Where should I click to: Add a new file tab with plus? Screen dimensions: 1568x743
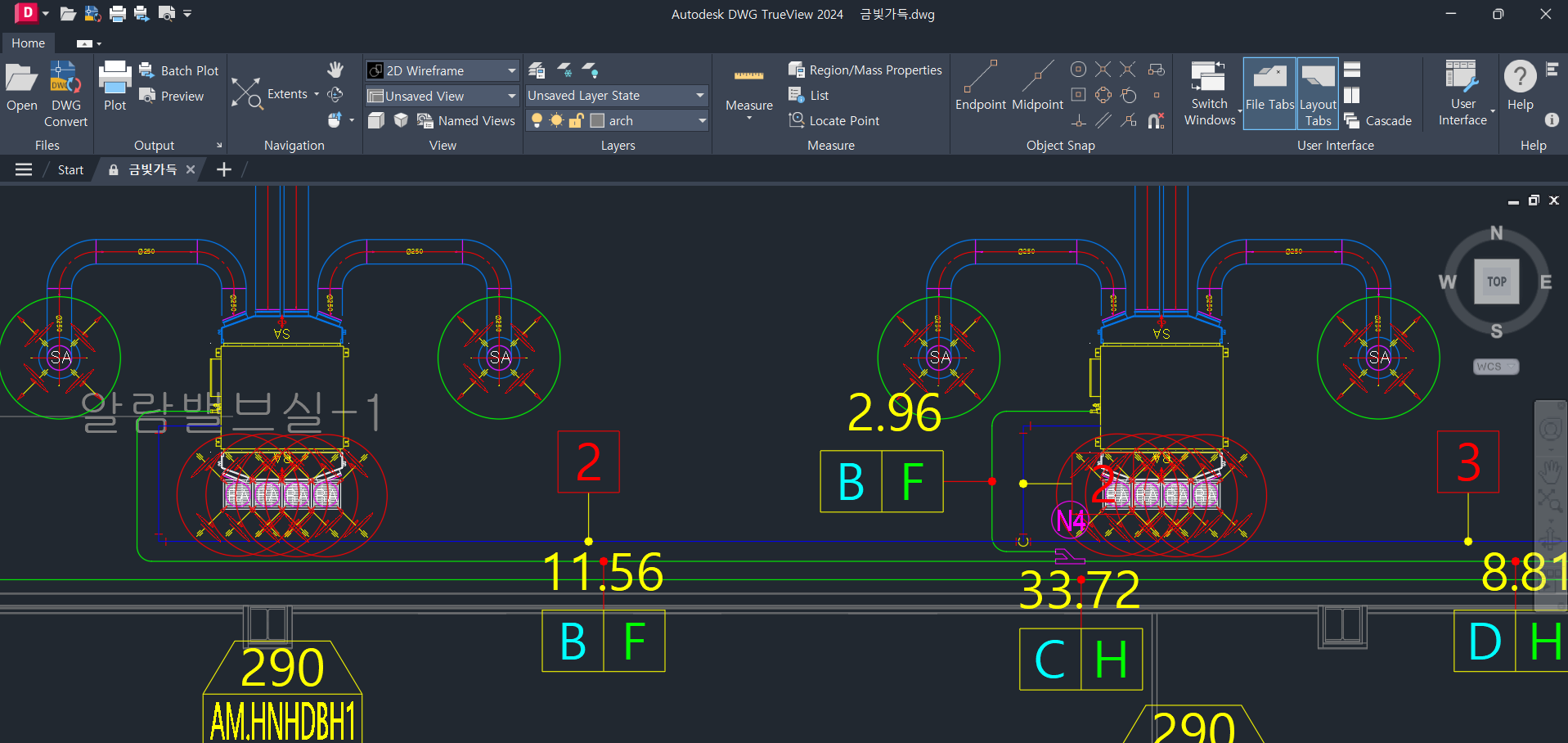[223, 169]
